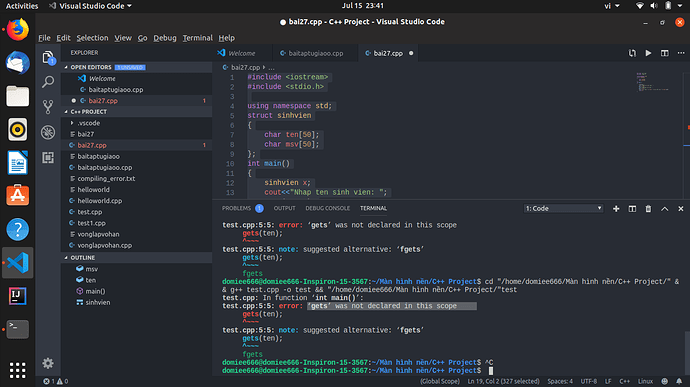The width and height of the screenshot is (690, 387).
Task: Switch to the baitaptugiaoo.cpp editor tab
Action: point(315,53)
